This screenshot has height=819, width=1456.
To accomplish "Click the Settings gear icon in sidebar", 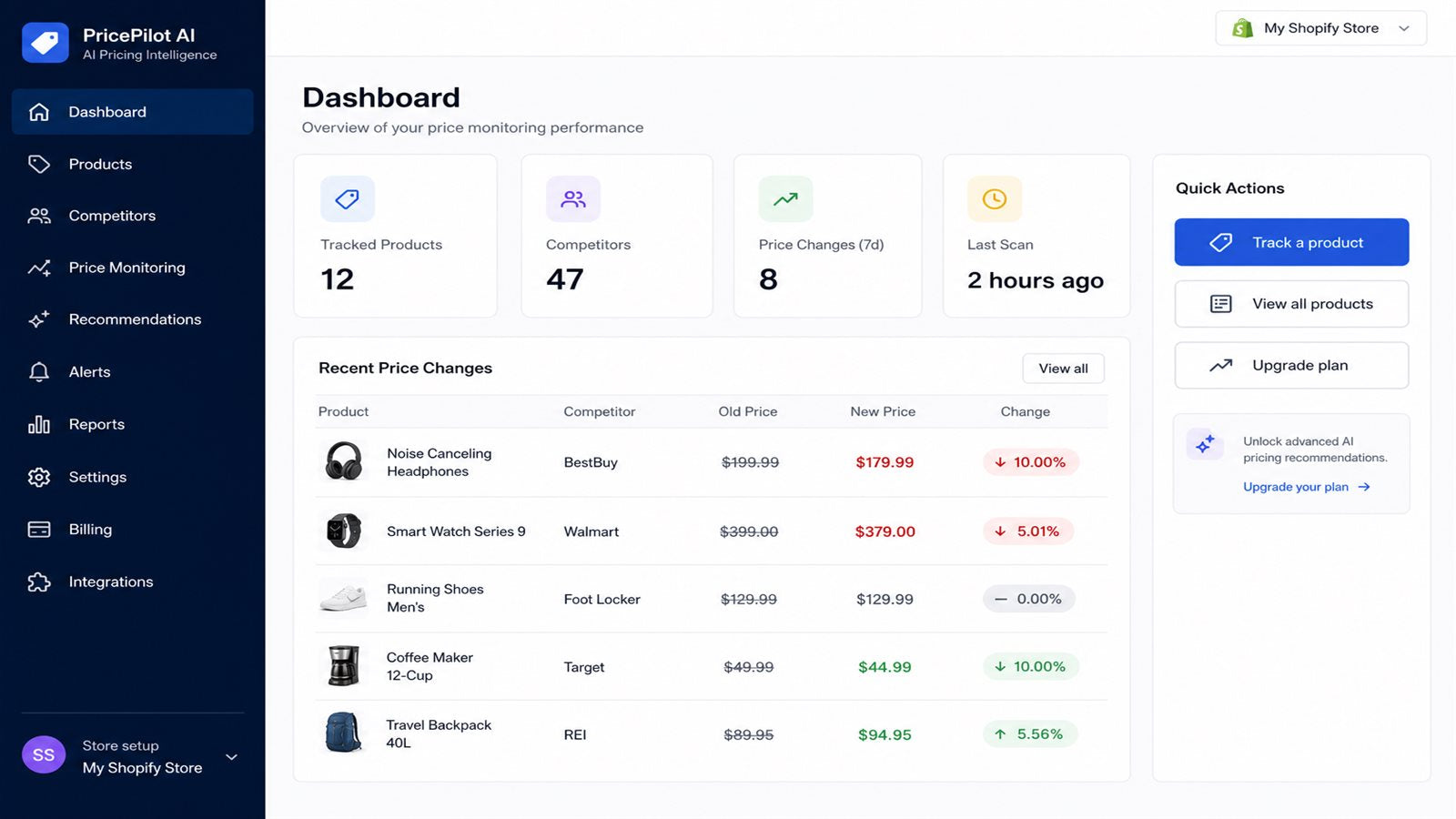I will tap(39, 477).
